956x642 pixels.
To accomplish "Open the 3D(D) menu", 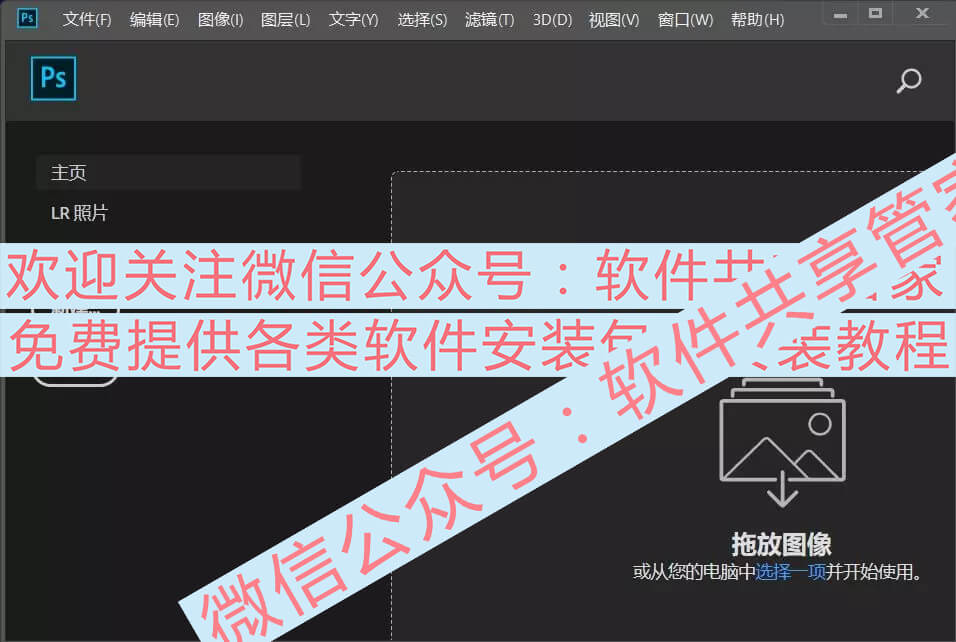I will click(552, 20).
